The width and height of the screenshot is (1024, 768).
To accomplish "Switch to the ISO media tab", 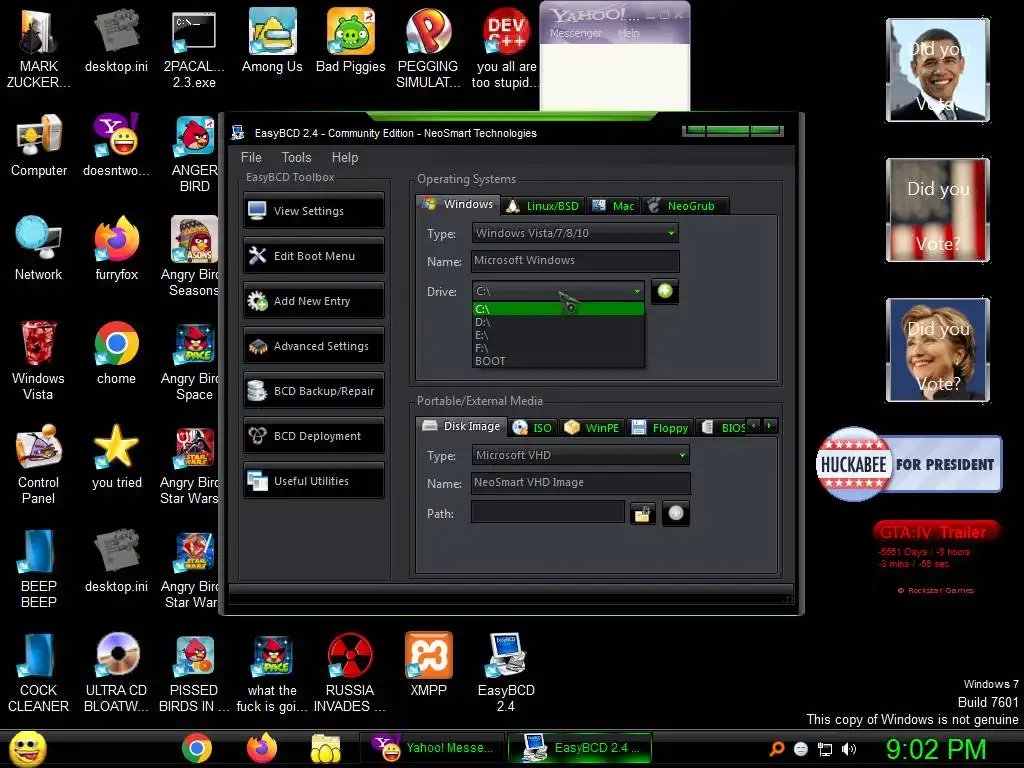I will [532, 428].
